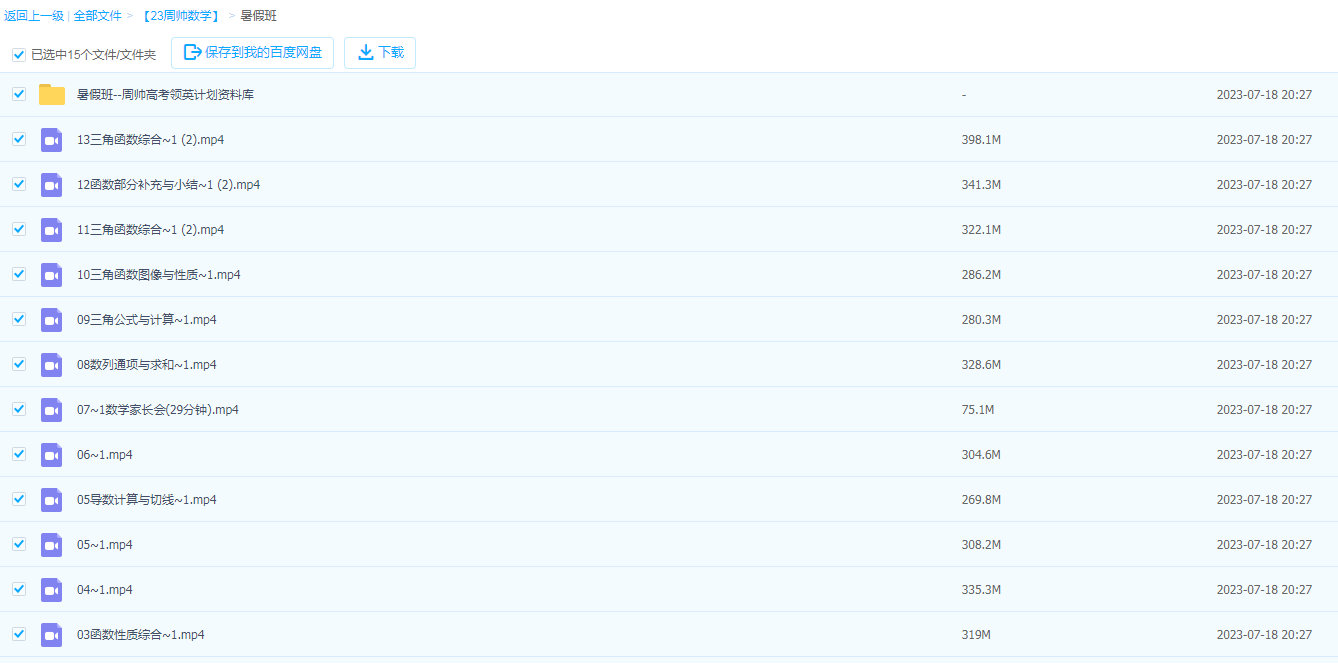Go back via 返回上一级 link
Screen dimensions: 1338x663
pyautogui.click(x=34, y=16)
